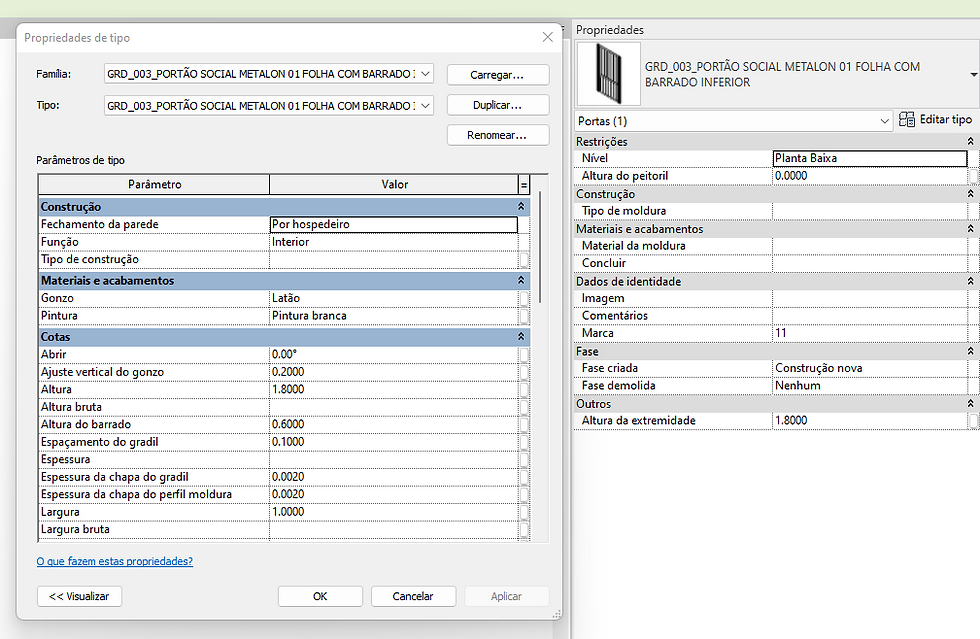
Task: Collapse the Outros section
Action: click(x=970, y=404)
